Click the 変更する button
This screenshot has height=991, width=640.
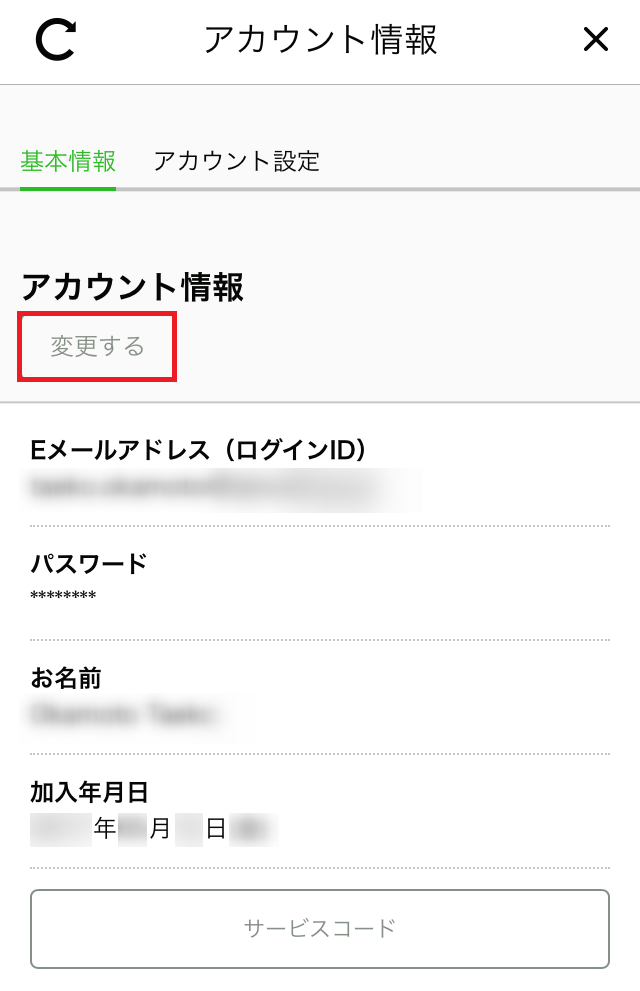point(97,346)
